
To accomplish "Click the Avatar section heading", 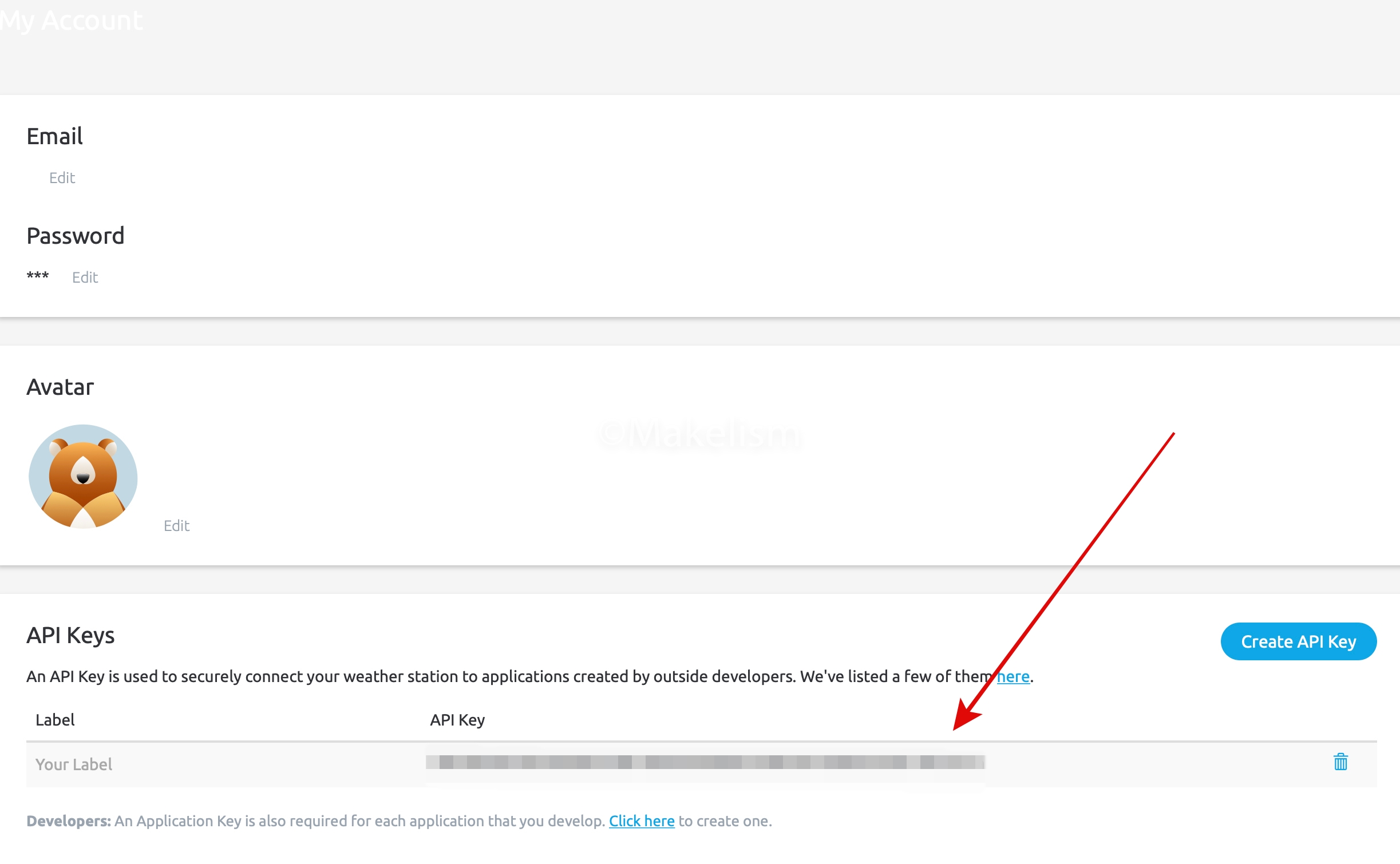I will click(x=60, y=387).
